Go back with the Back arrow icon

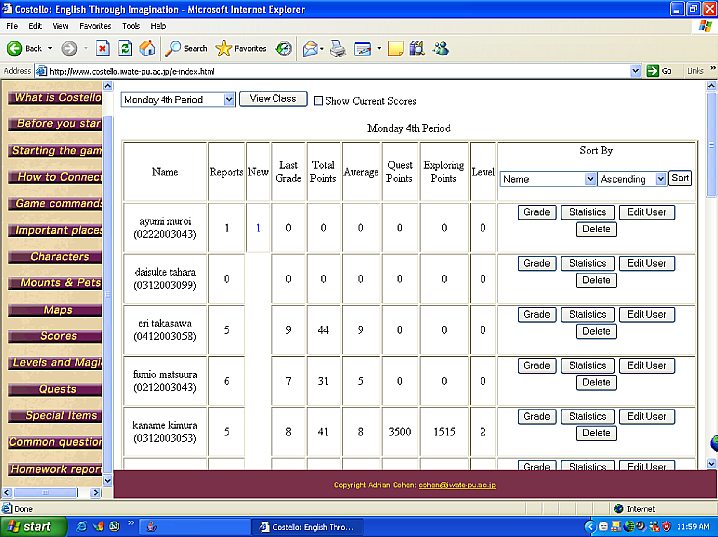pyautogui.click(x=15, y=48)
